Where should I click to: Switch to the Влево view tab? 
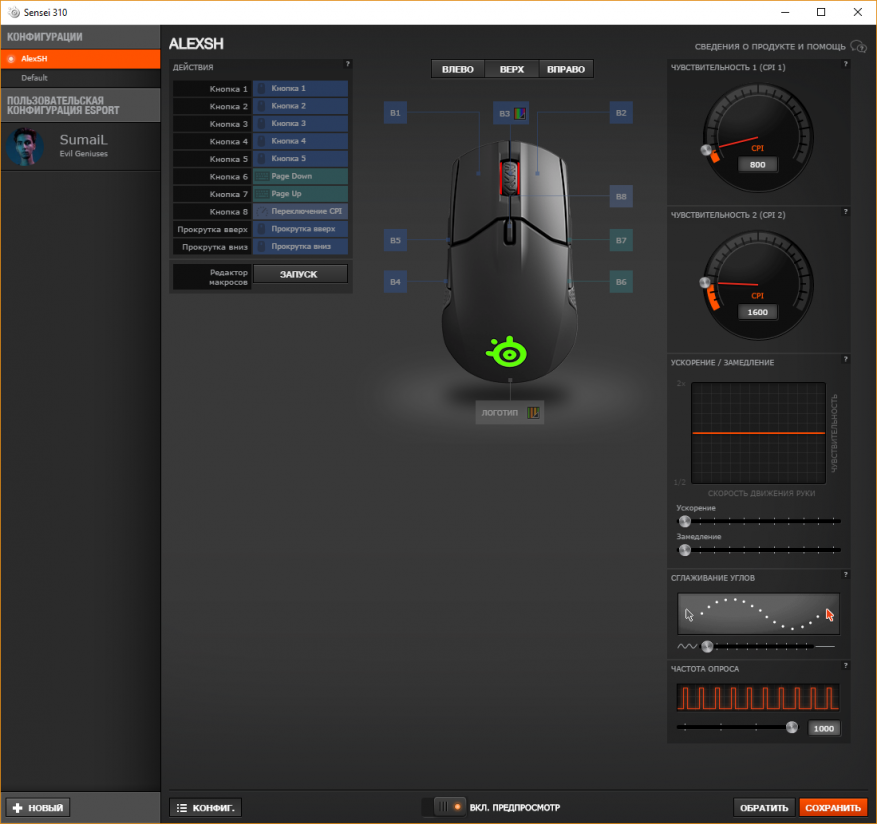tap(458, 69)
